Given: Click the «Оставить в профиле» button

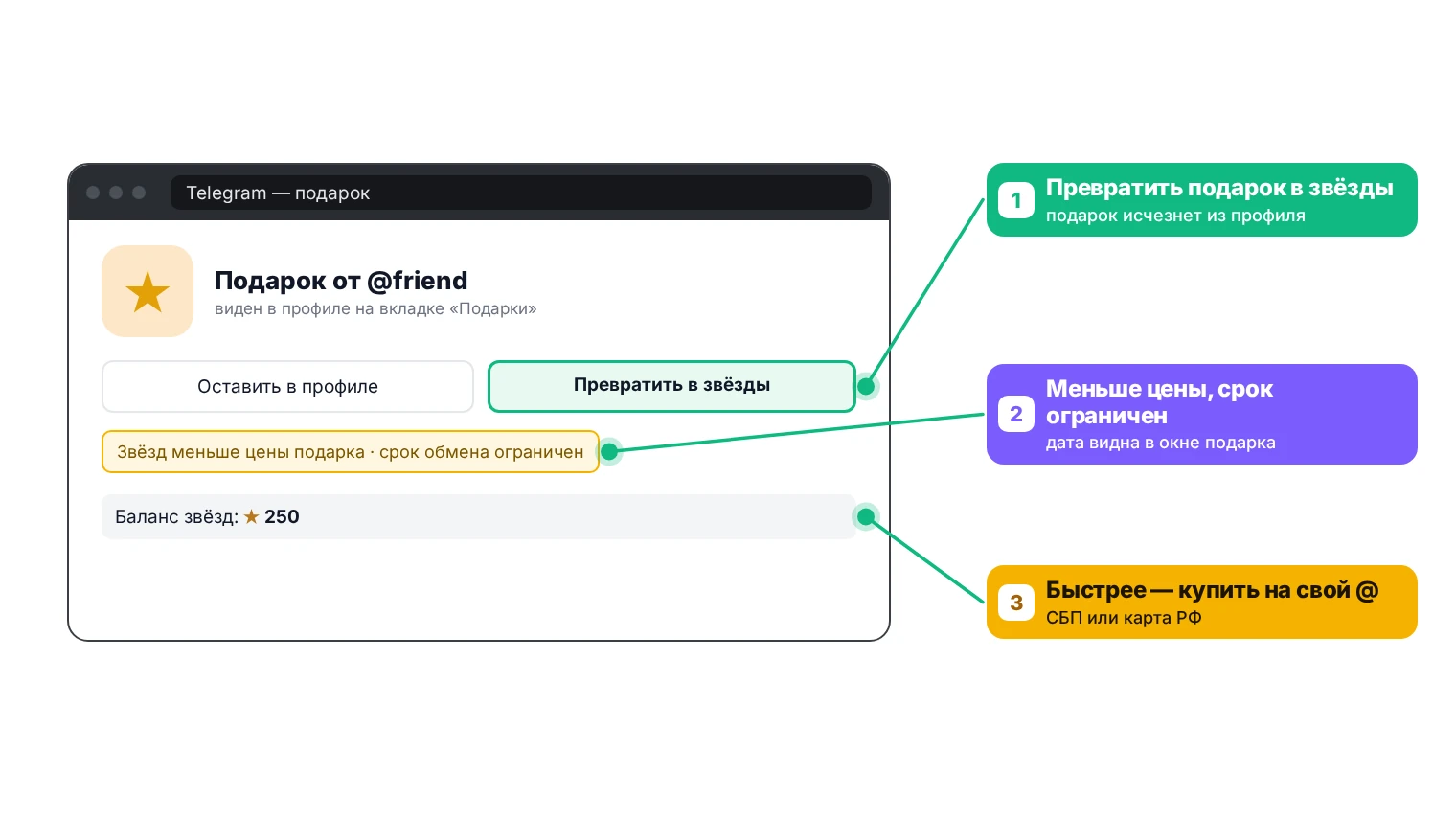Looking at the screenshot, I should tap(287, 386).
